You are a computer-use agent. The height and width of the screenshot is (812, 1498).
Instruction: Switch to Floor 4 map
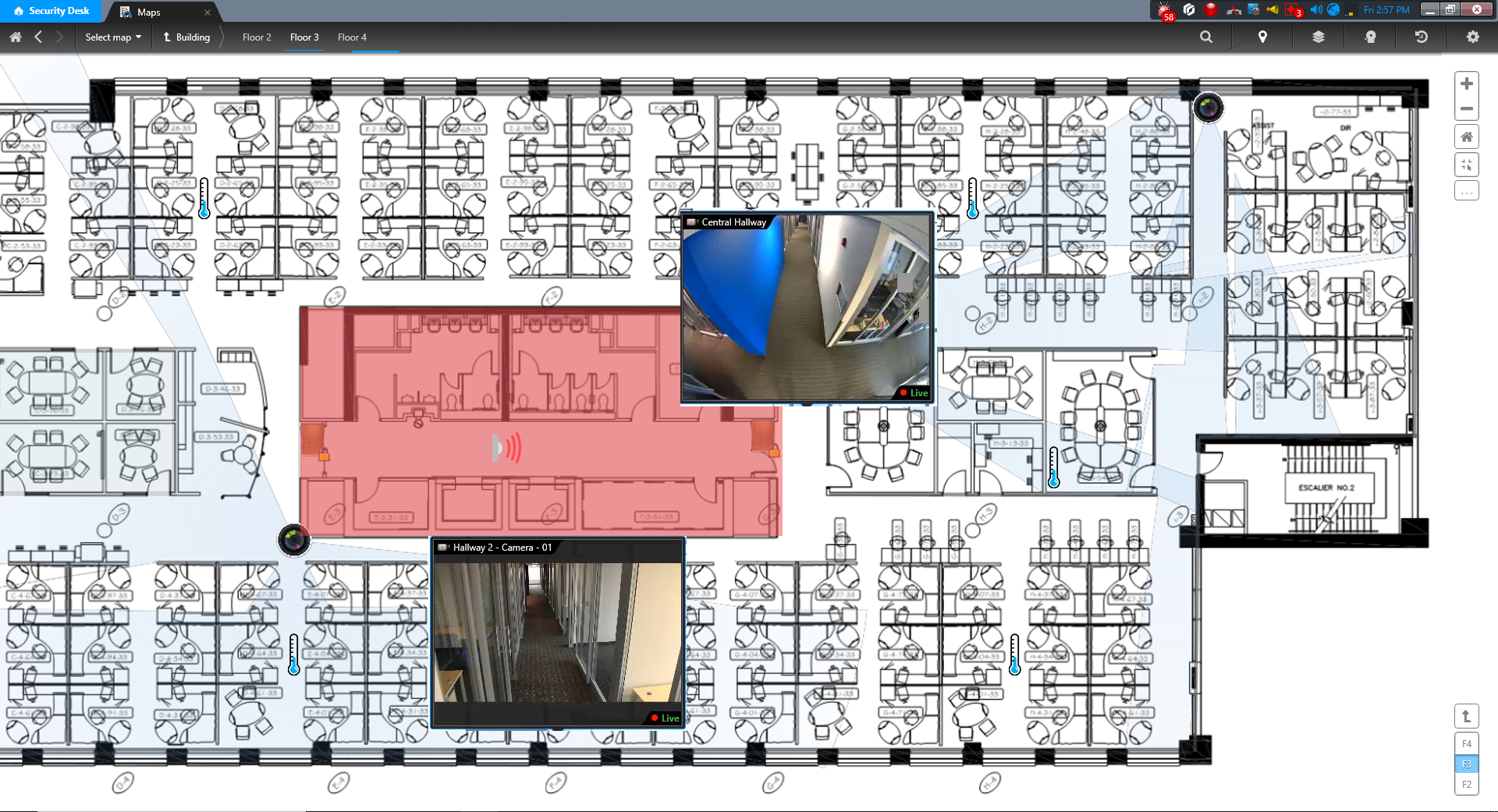pyautogui.click(x=352, y=37)
